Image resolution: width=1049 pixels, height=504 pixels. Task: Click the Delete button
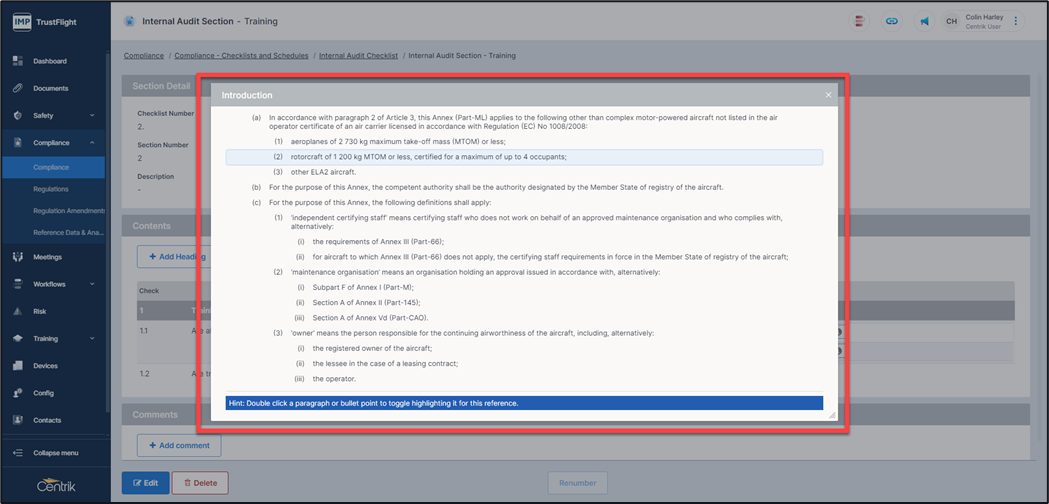200,483
